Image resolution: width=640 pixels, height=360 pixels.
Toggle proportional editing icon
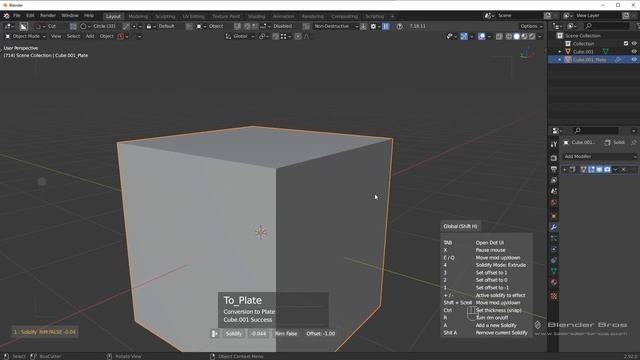click(x=298, y=36)
